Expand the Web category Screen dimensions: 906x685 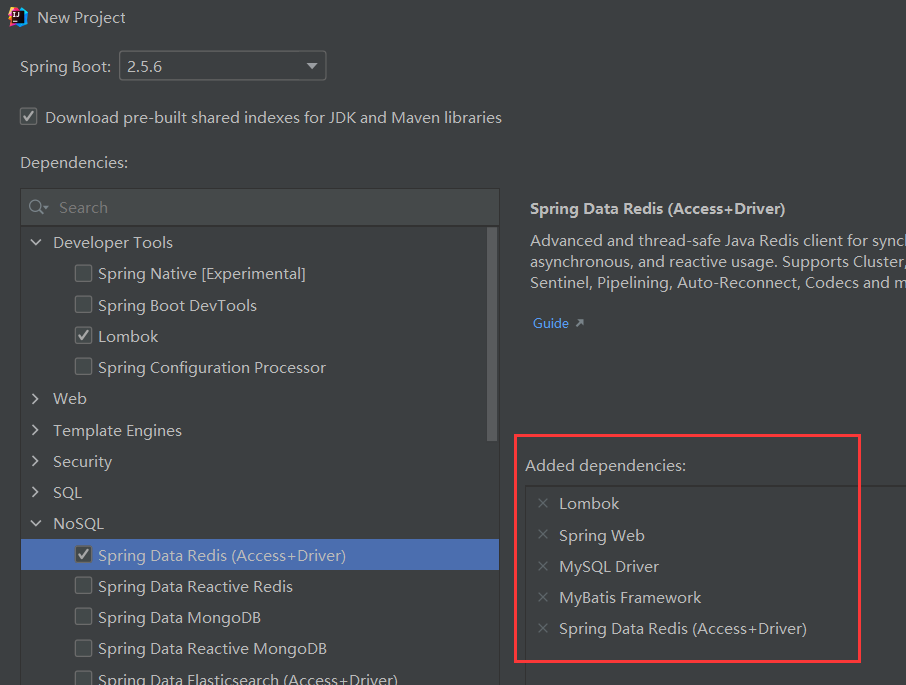pos(36,399)
